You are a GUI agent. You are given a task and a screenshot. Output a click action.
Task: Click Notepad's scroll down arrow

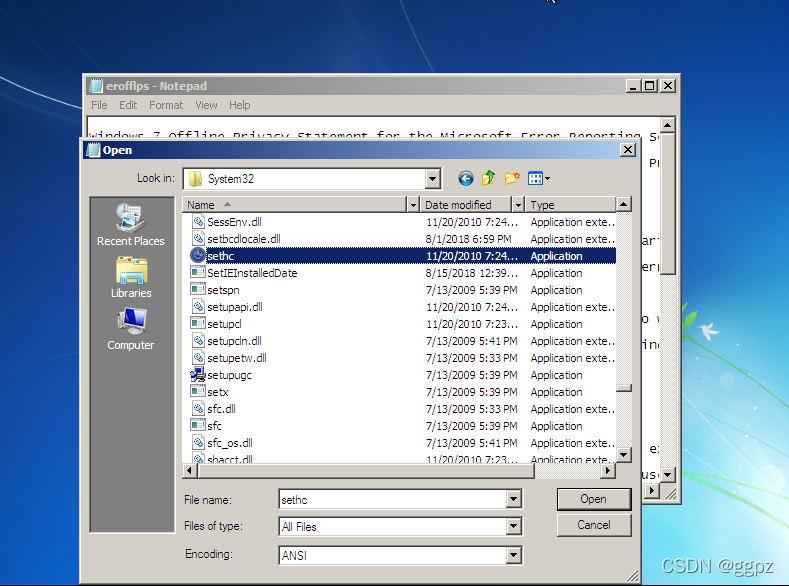668,475
